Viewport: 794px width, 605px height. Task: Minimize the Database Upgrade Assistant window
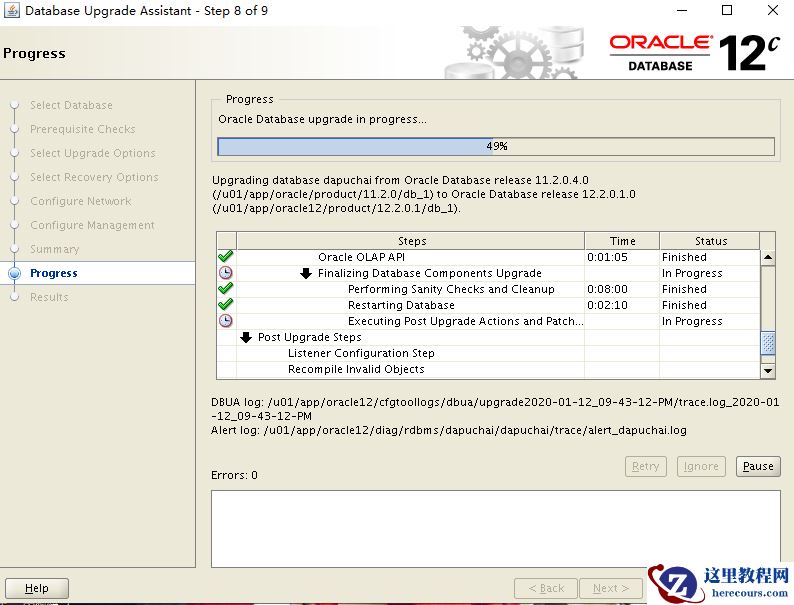click(682, 10)
